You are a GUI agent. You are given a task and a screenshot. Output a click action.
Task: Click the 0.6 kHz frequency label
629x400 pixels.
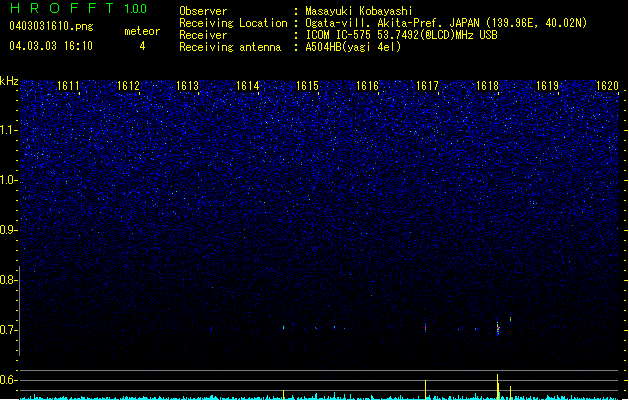(8, 380)
